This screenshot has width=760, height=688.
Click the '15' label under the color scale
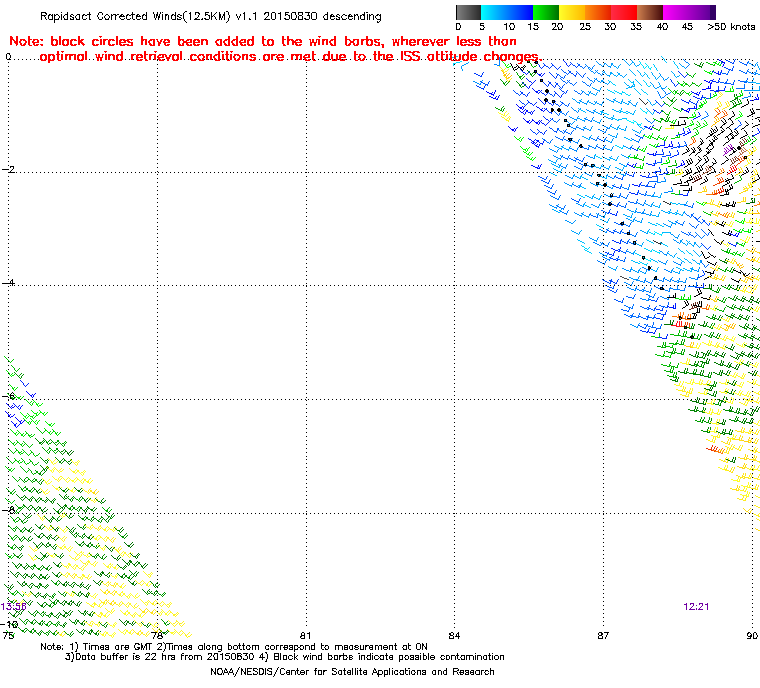point(533,27)
